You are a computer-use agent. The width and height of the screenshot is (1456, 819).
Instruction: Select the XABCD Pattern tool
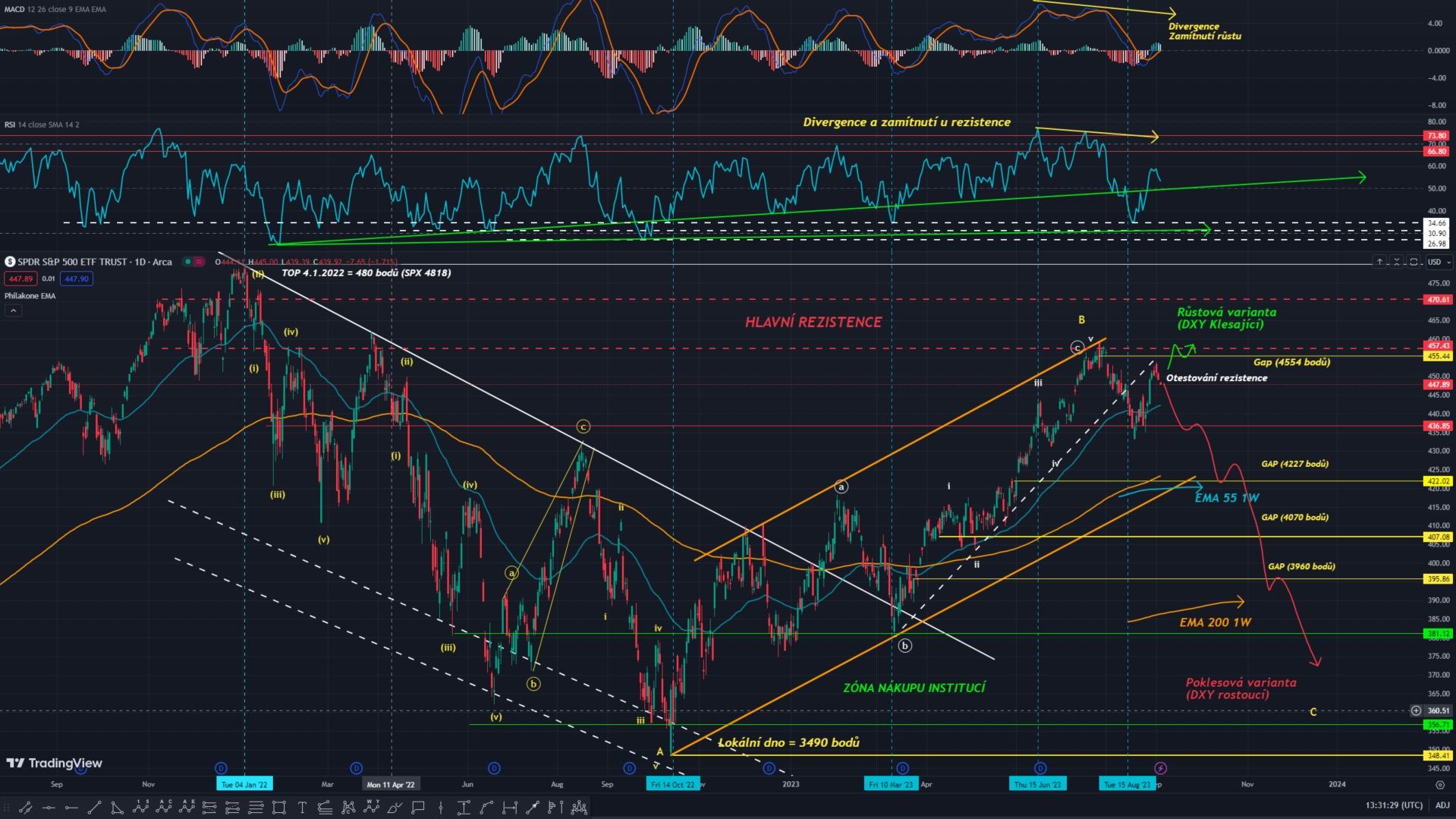tap(349, 808)
